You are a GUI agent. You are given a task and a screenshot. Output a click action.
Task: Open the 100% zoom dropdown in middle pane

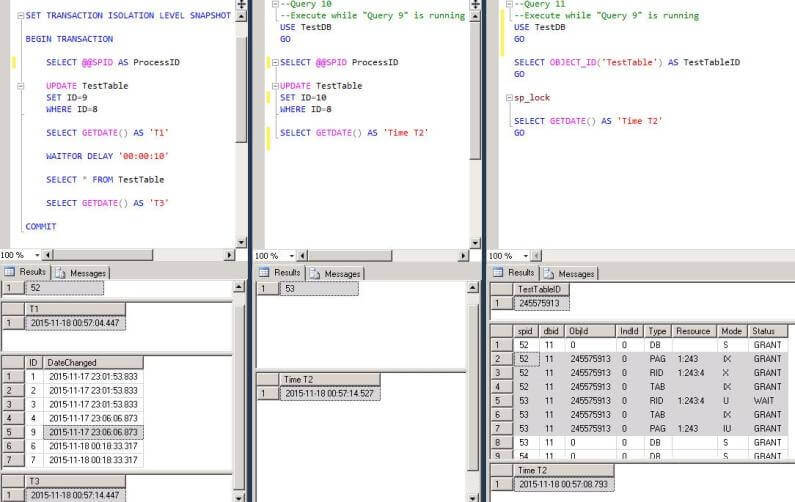click(290, 255)
